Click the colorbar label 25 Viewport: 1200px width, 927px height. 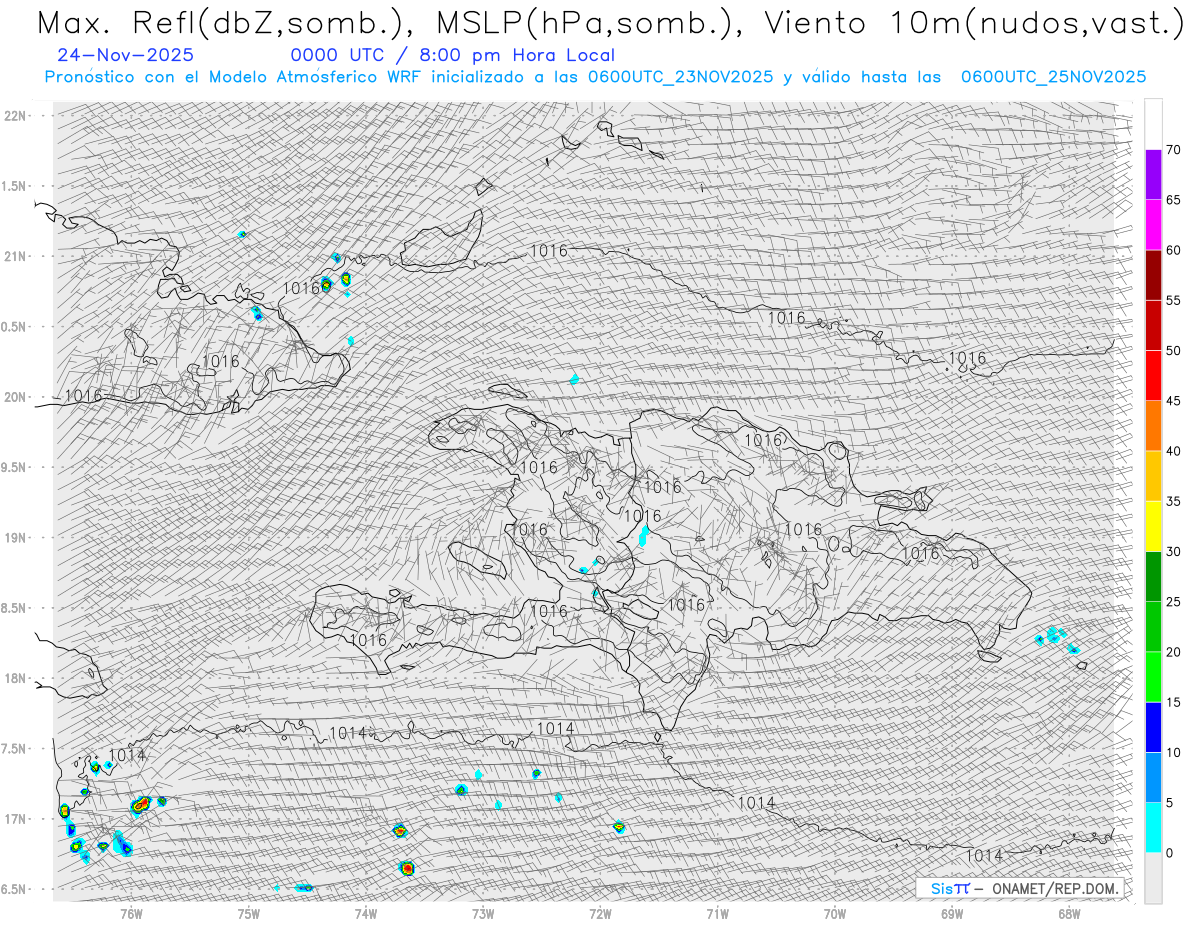1173,602
